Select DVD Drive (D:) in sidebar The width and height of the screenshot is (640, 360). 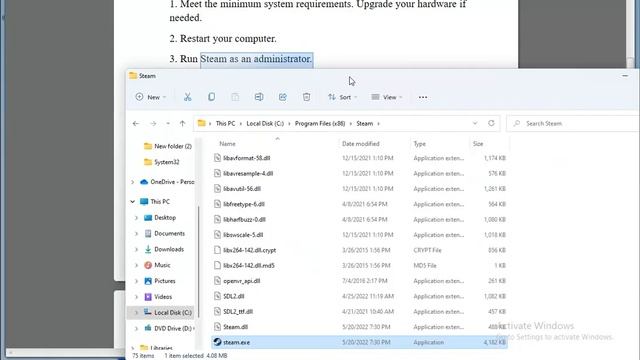click(169, 329)
